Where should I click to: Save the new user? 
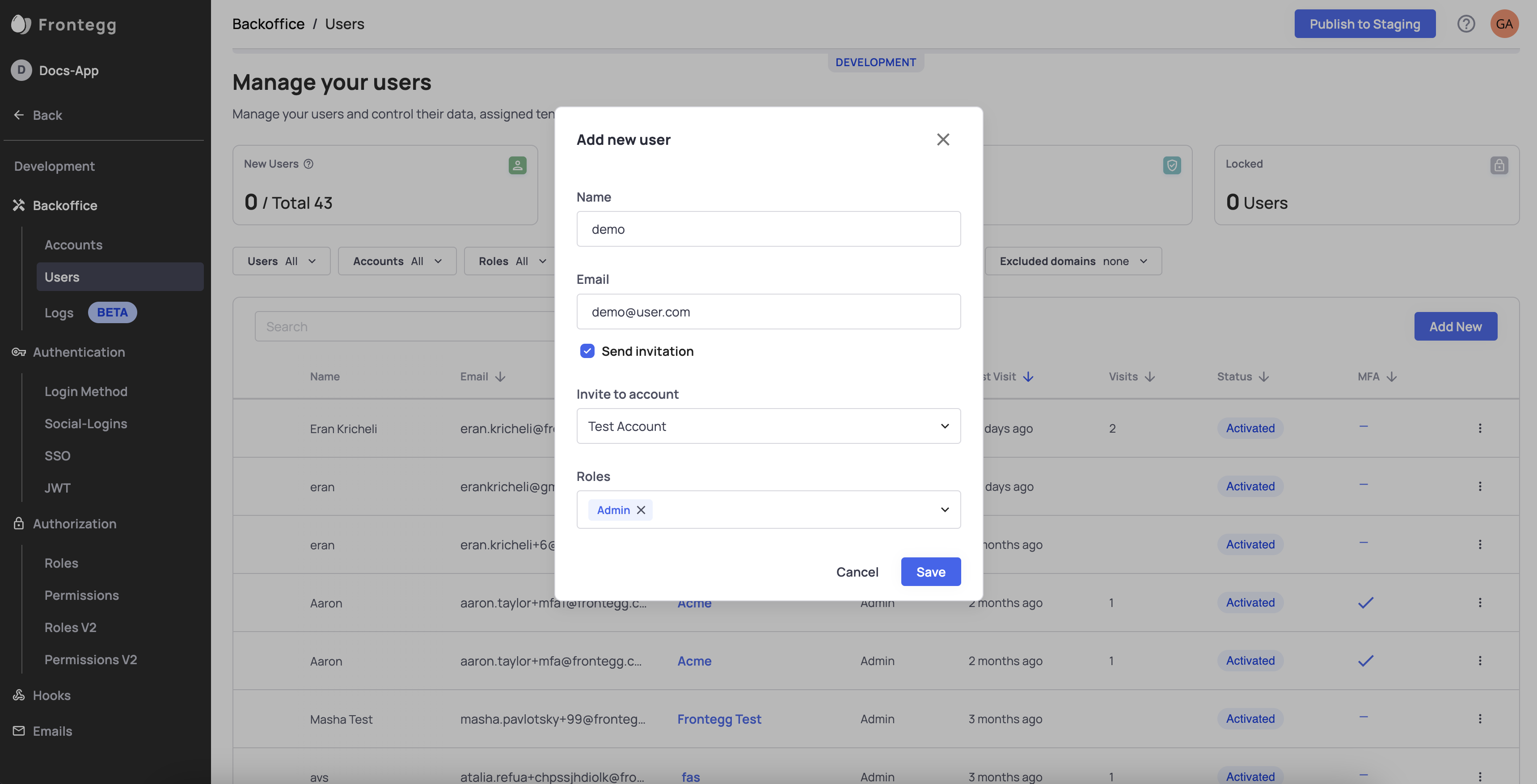click(x=930, y=572)
